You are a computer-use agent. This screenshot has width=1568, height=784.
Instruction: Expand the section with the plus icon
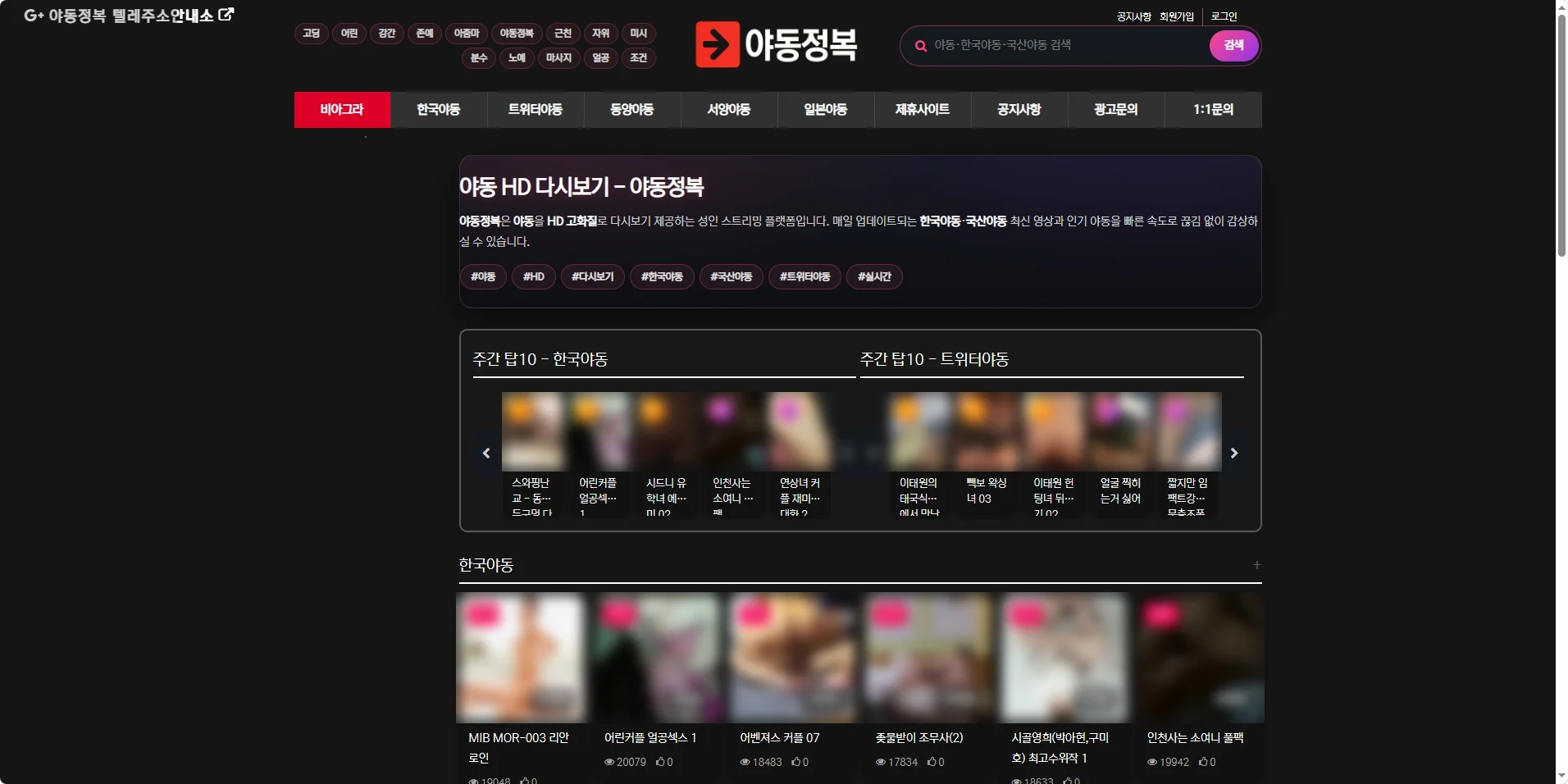[1256, 564]
